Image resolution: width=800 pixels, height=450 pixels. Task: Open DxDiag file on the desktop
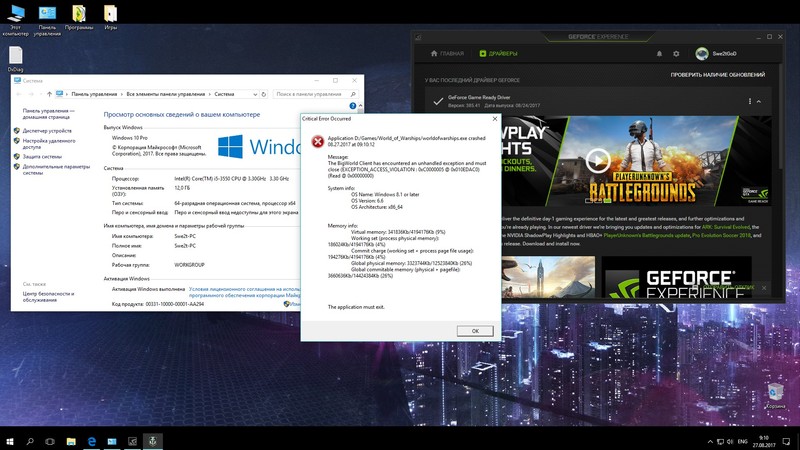[x=16, y=57]
